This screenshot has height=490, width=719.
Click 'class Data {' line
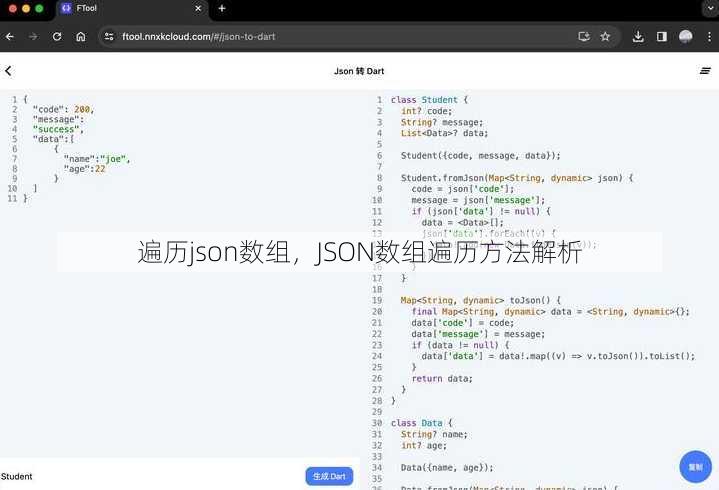coord(421,423)
